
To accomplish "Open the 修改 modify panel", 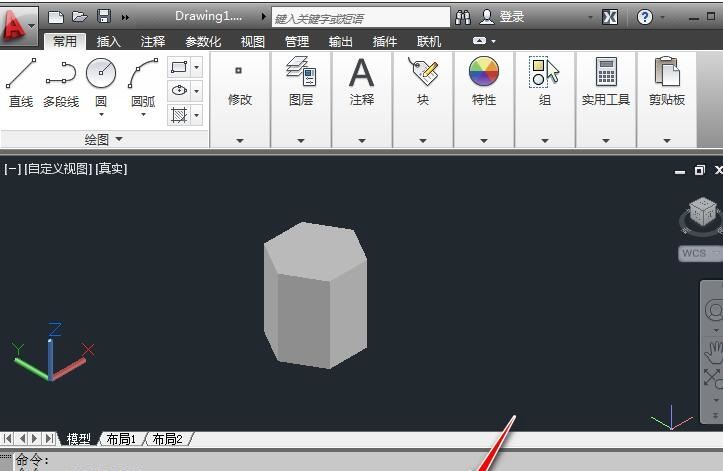I will click(240, 99).
